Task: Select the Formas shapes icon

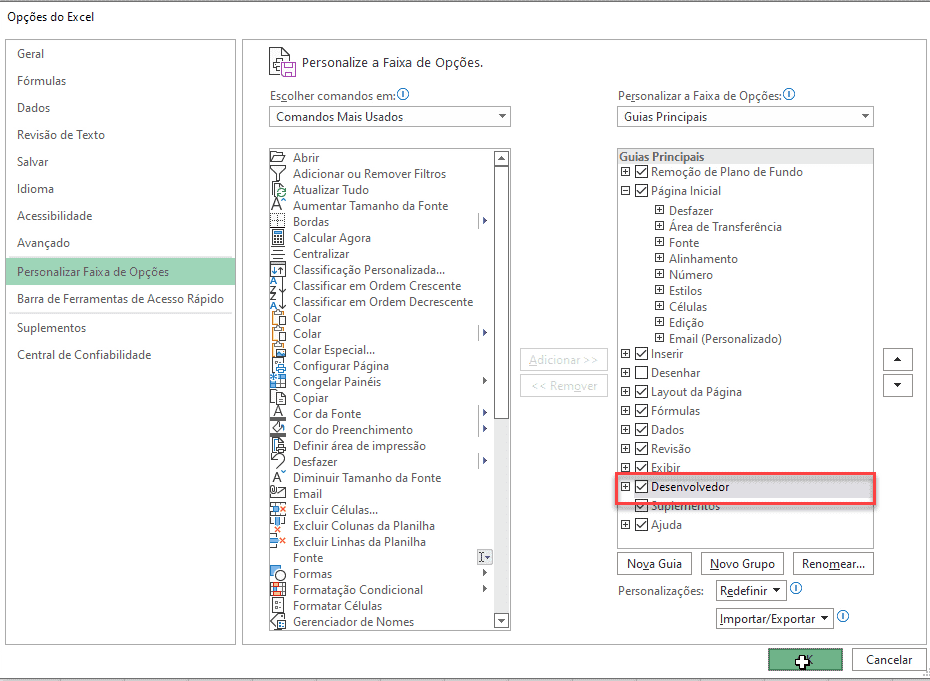Action: [278, 574]
